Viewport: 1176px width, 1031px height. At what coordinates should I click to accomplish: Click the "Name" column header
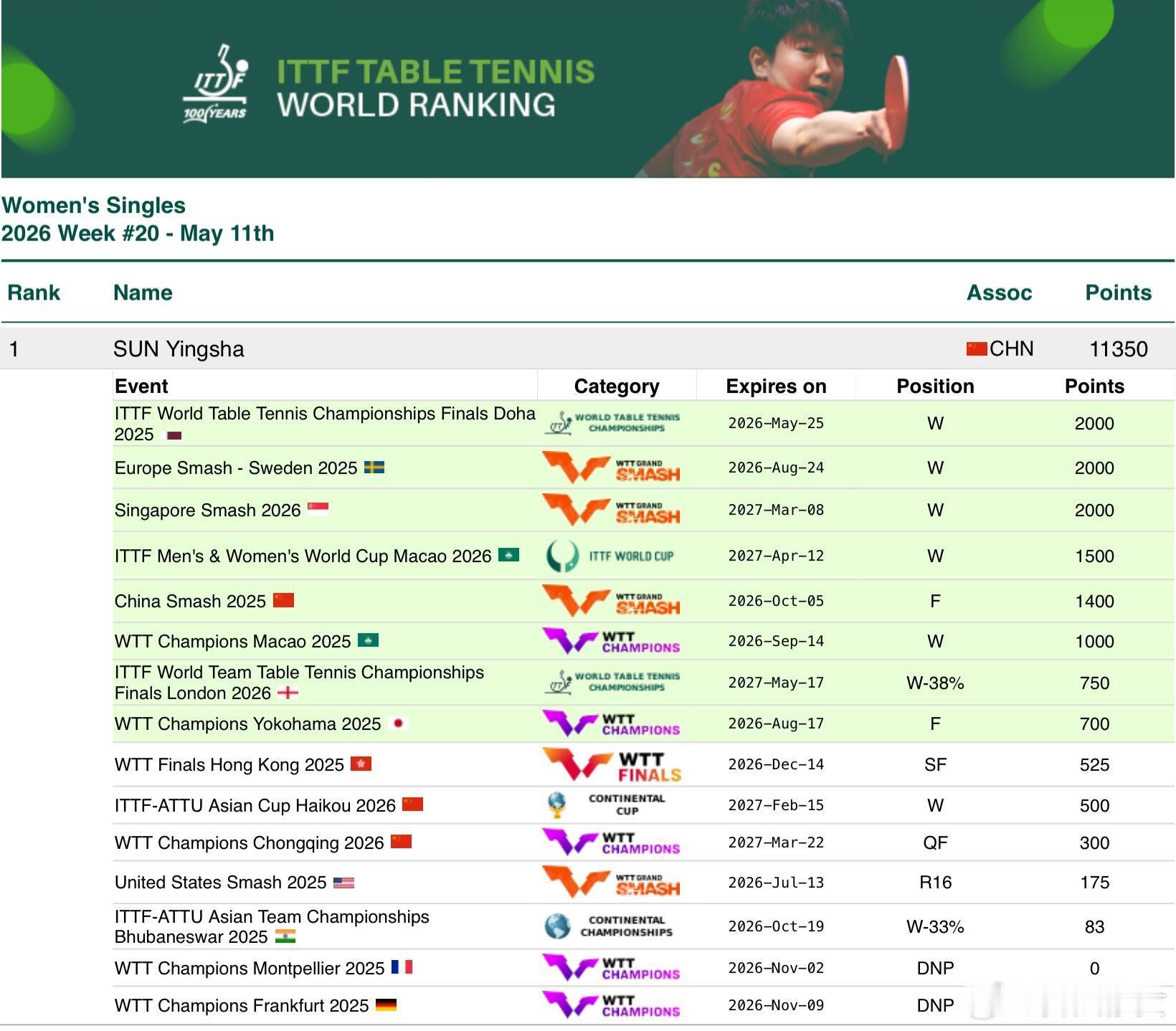(143, 293)
